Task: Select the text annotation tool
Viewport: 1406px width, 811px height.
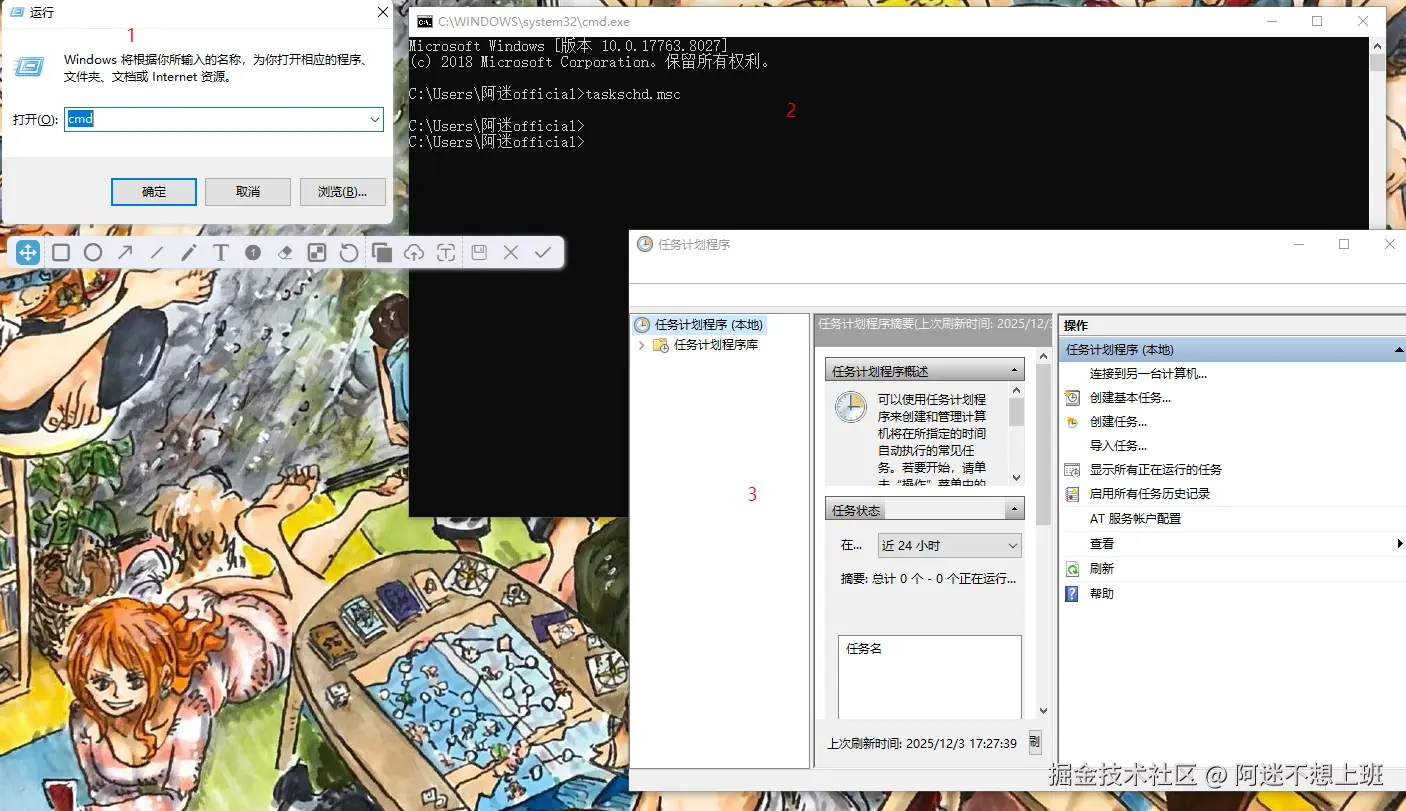Action: point(221,253)
